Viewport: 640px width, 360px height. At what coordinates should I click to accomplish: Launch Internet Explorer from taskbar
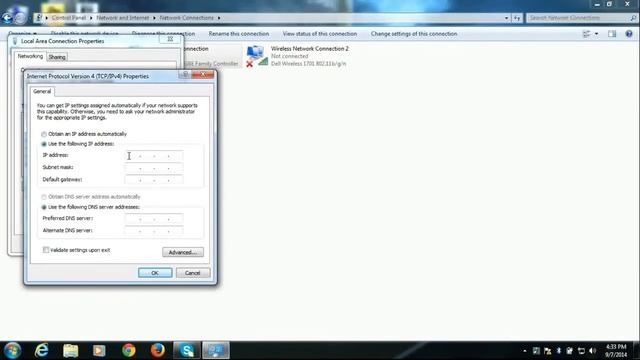click(42, 351)
